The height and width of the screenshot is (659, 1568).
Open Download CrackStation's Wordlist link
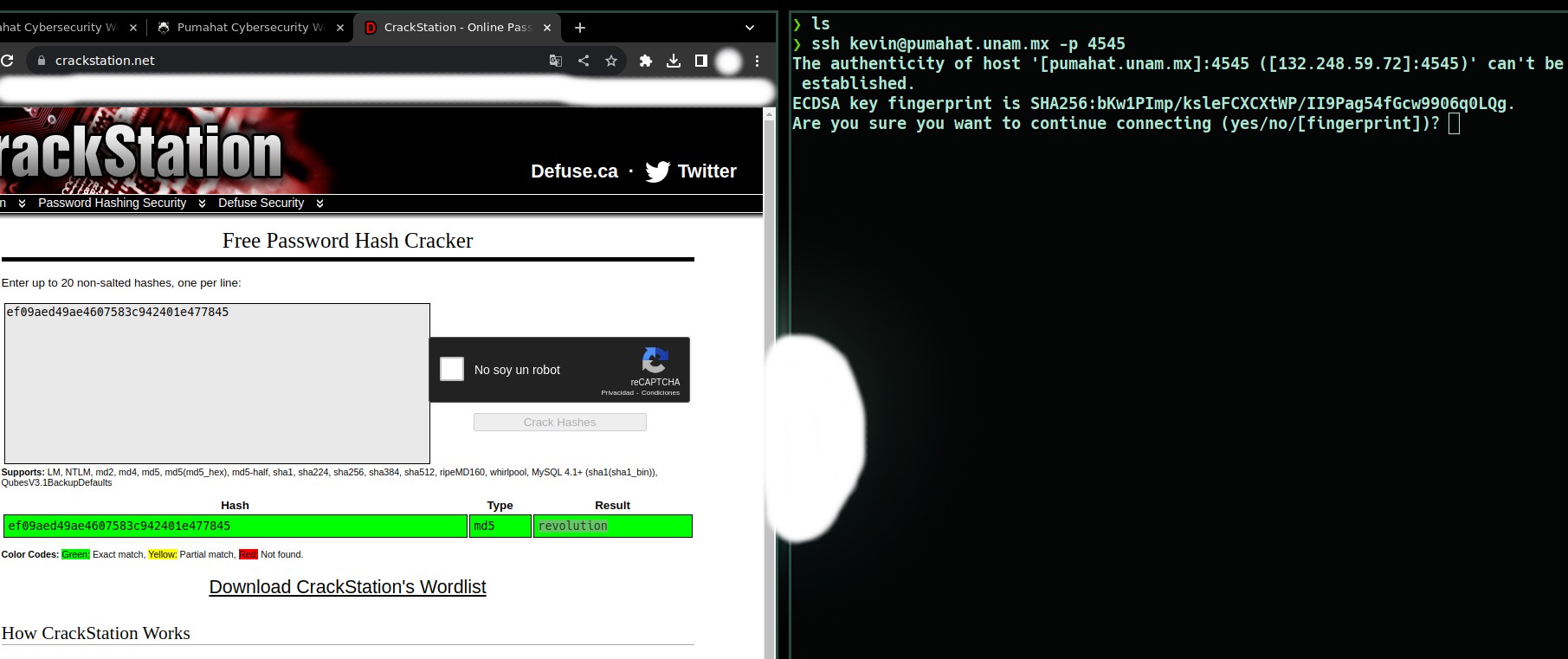(347, 587)
